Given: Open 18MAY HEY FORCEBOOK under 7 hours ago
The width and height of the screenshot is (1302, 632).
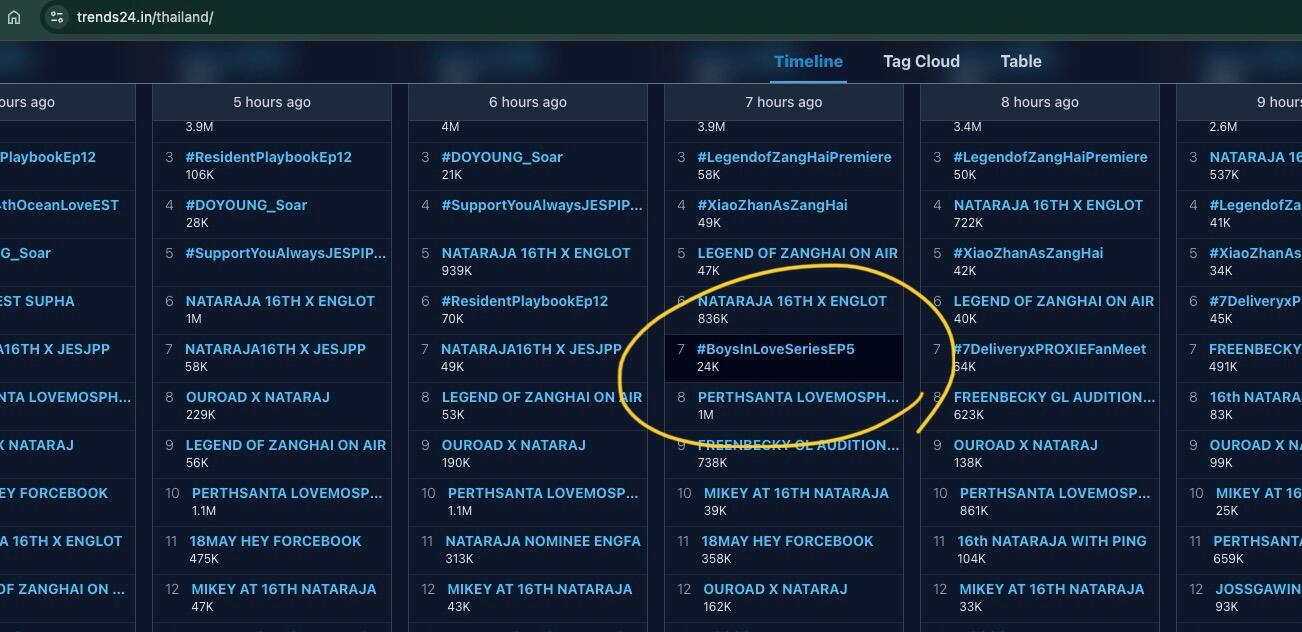Looking at the screenshot, I should click(788, 541).
